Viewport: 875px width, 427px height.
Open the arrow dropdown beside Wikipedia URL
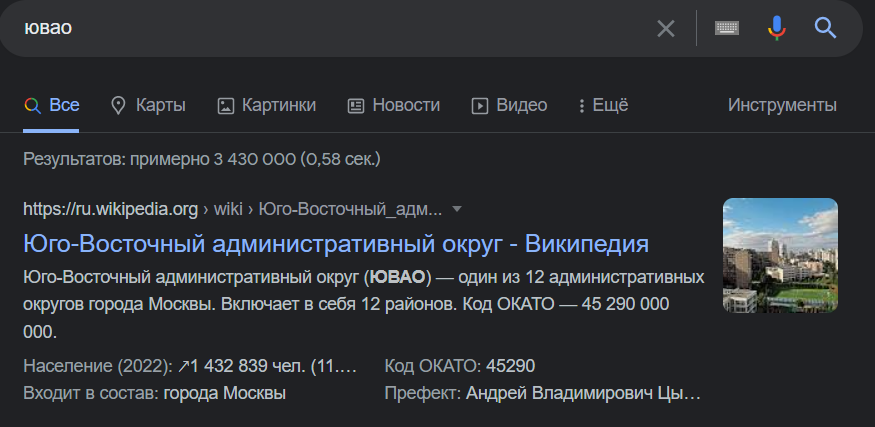coord(456,209)
